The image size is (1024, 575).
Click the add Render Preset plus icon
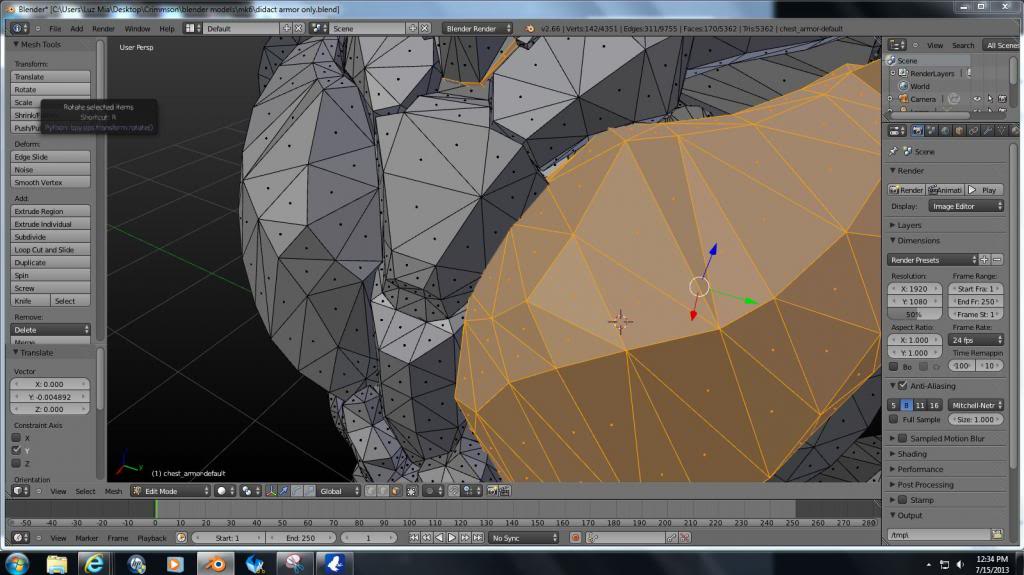point(984,260)
